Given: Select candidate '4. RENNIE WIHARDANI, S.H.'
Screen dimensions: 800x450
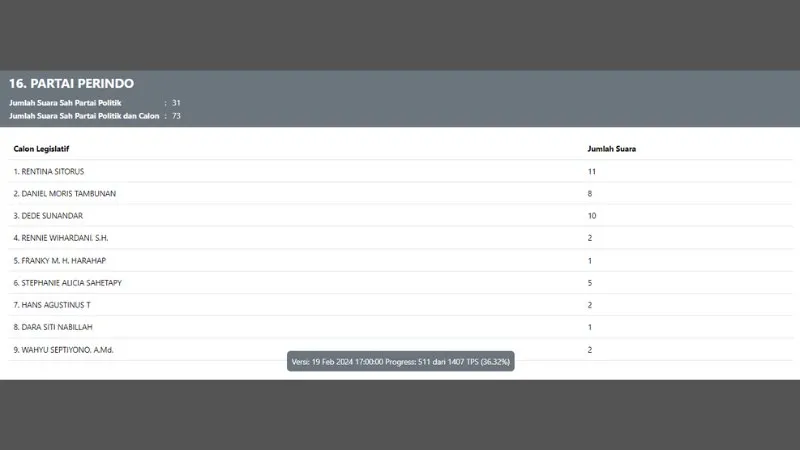Looking at the screenshot, I should [61, 238].
